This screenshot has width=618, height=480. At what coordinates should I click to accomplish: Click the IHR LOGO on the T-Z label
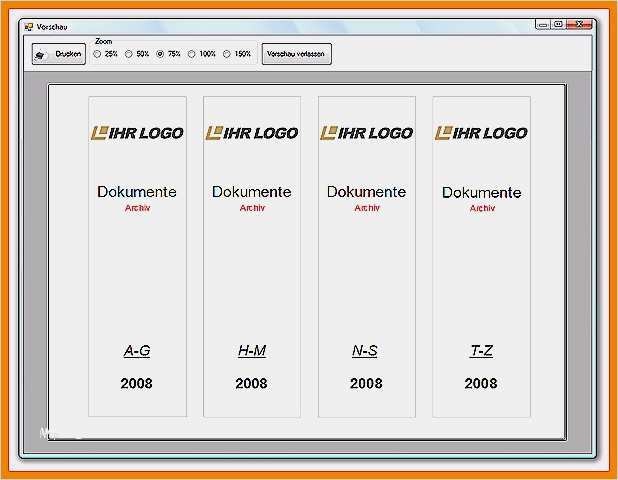click(x=481, y=133)
